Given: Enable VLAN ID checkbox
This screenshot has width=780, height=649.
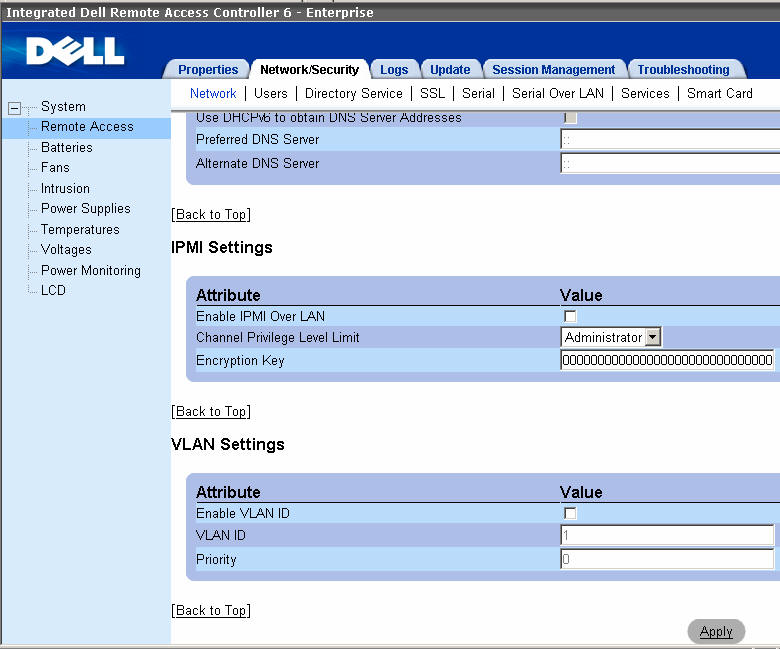Looking at the screenshot, I should (x=570, y=513).
